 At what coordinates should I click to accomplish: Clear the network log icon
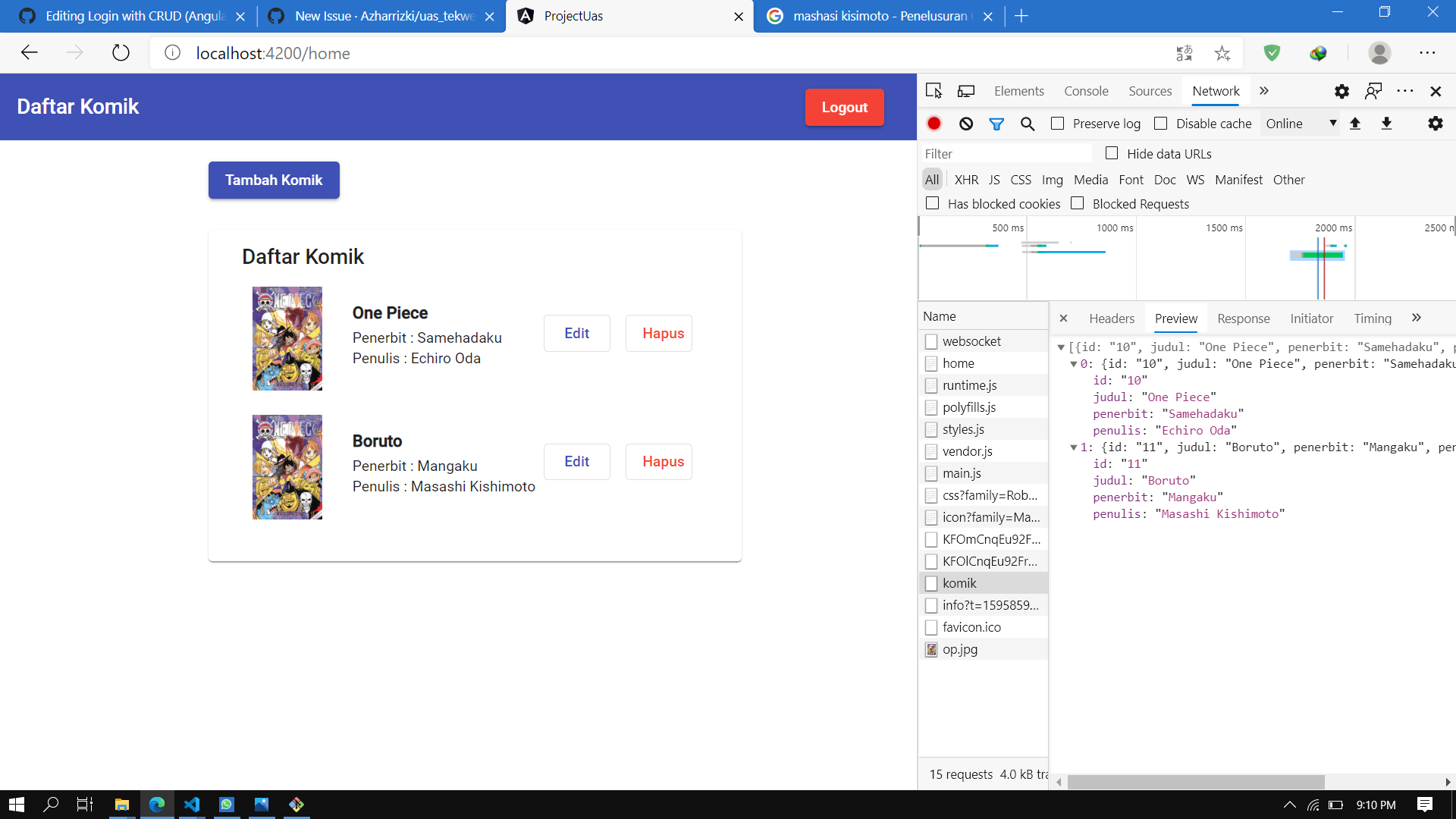966,124
